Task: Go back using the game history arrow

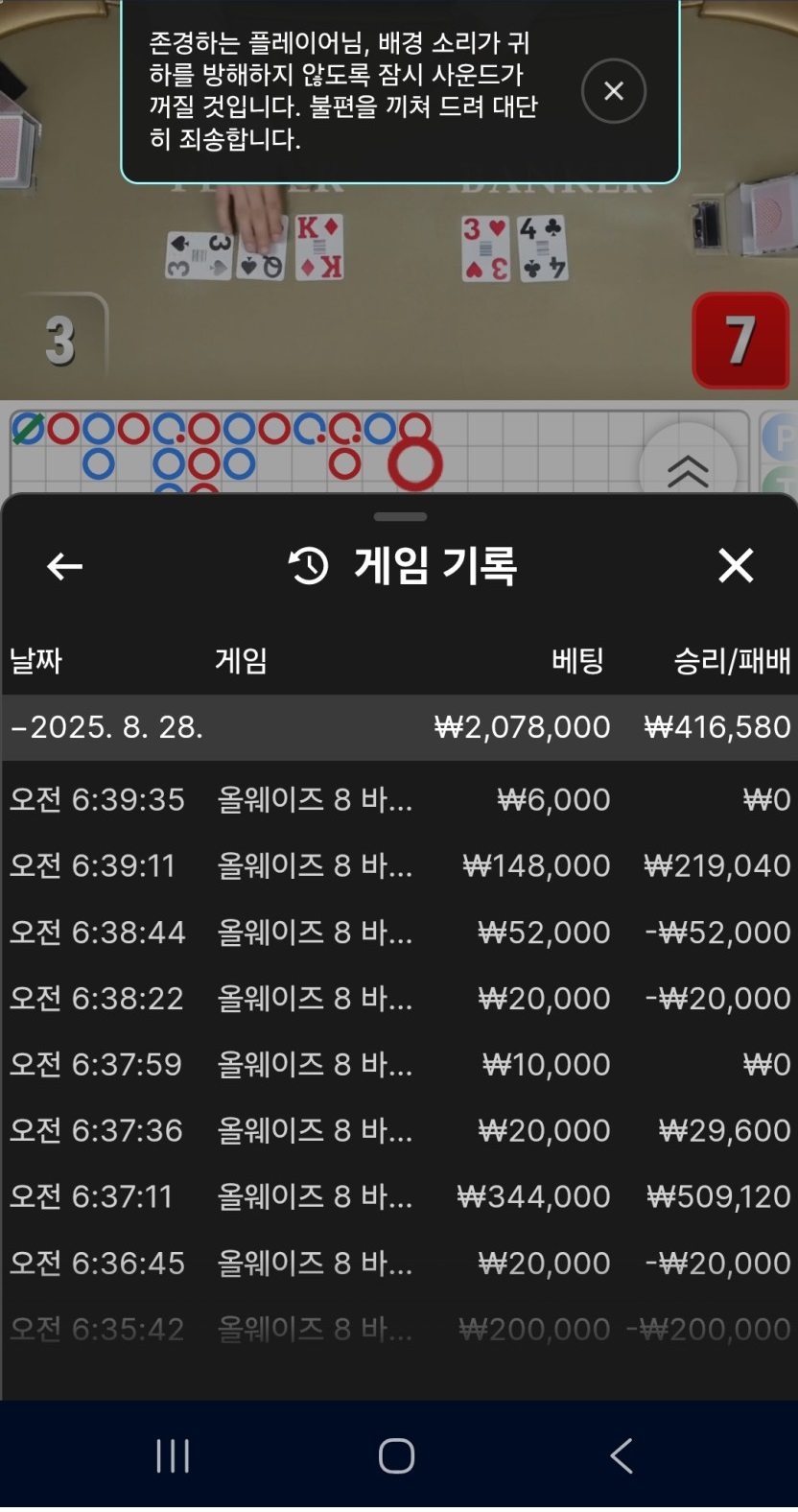Action: [x=64, y=566]
